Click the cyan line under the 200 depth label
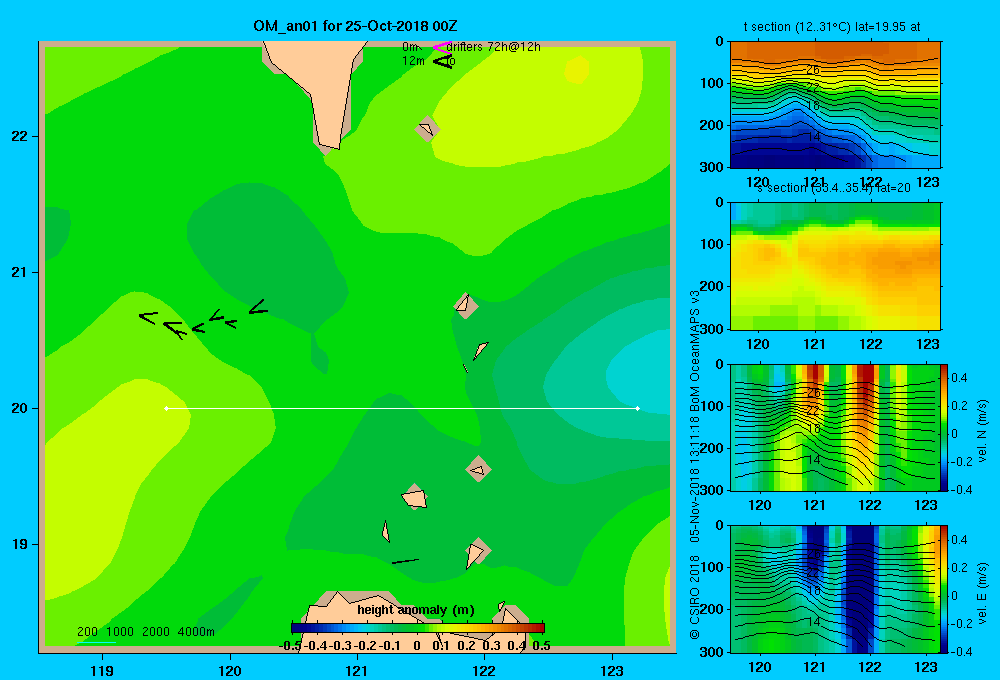The height and width of the screenshot is (680, 1000). coord(96,642)
